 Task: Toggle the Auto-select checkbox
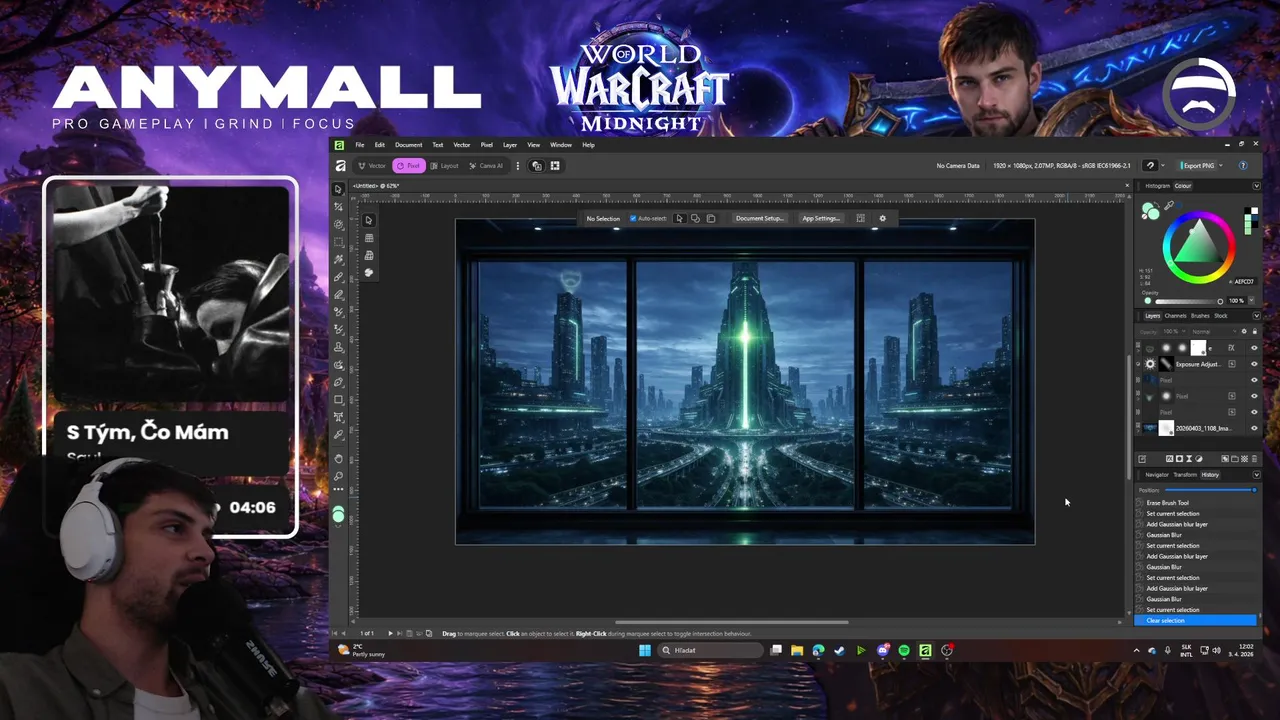633,218
